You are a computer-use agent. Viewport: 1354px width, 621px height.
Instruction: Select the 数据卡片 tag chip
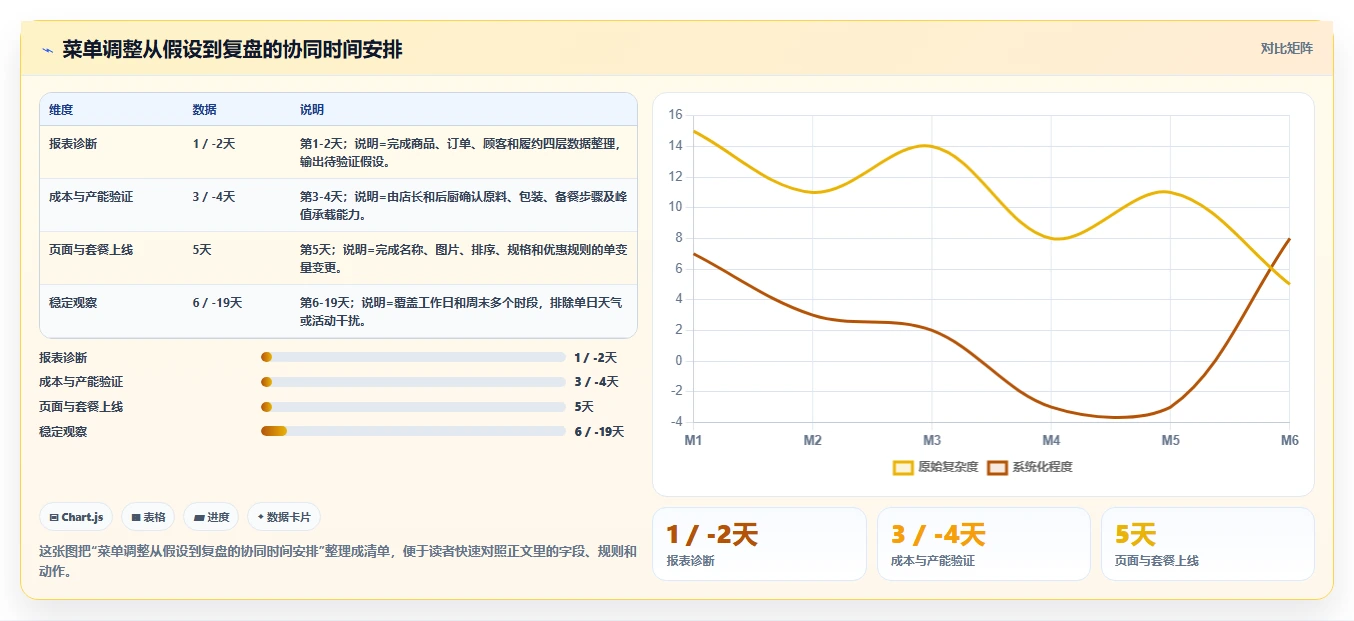(x=284, y=517)
